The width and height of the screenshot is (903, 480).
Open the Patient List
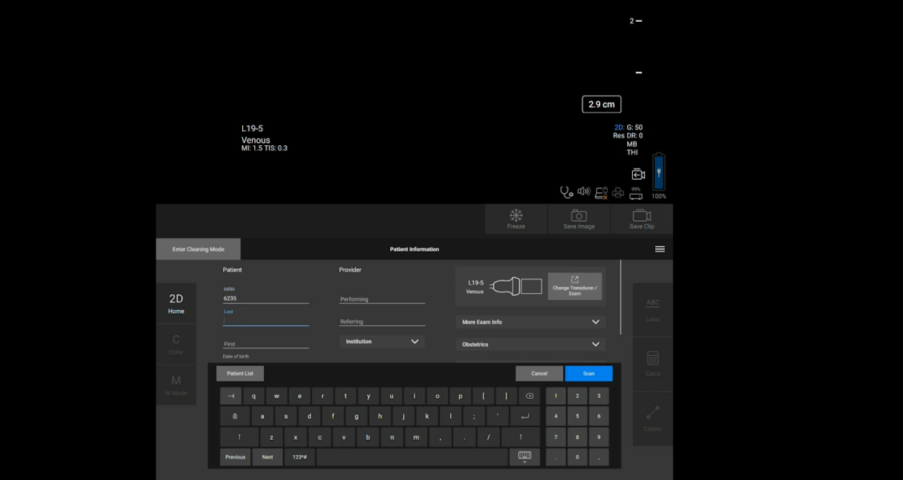pos(240,373)
